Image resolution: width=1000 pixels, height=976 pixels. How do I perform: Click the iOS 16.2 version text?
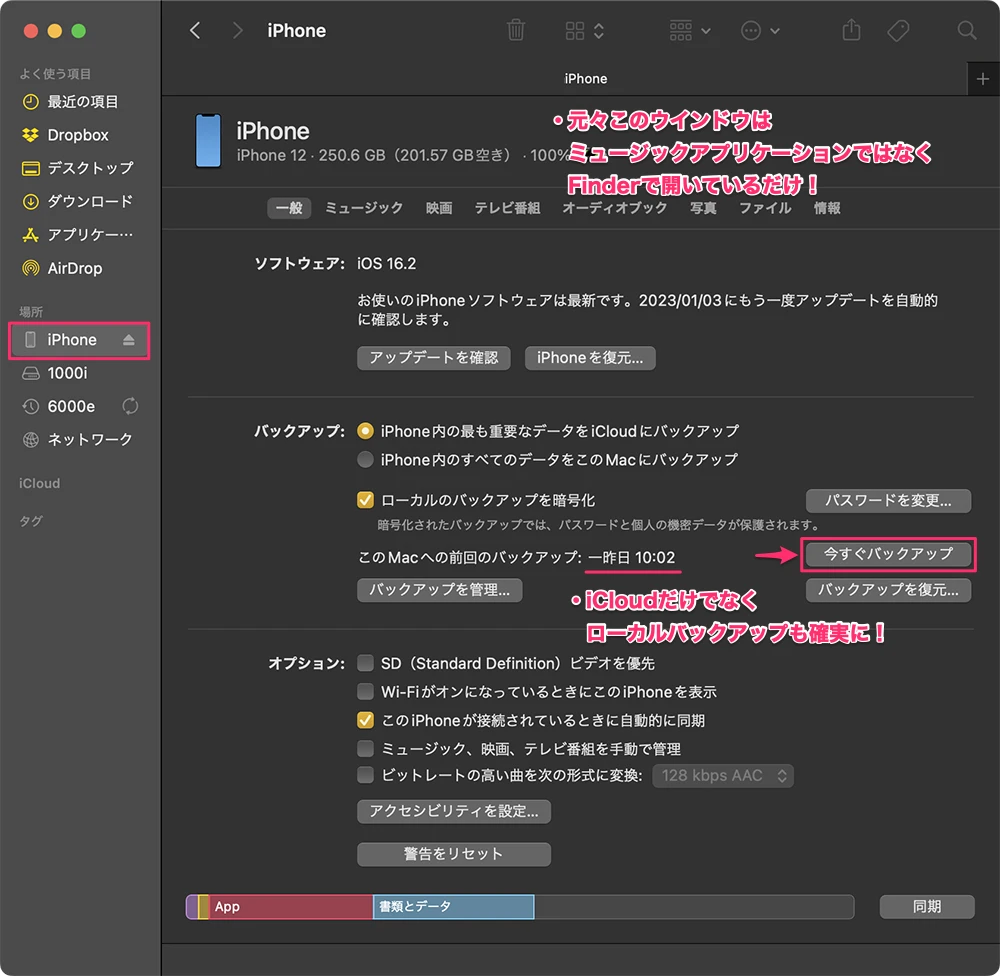386,263
